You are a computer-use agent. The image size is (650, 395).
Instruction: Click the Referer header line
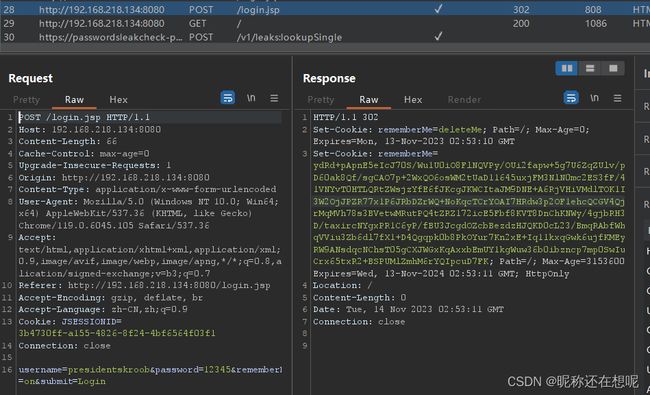144,286
